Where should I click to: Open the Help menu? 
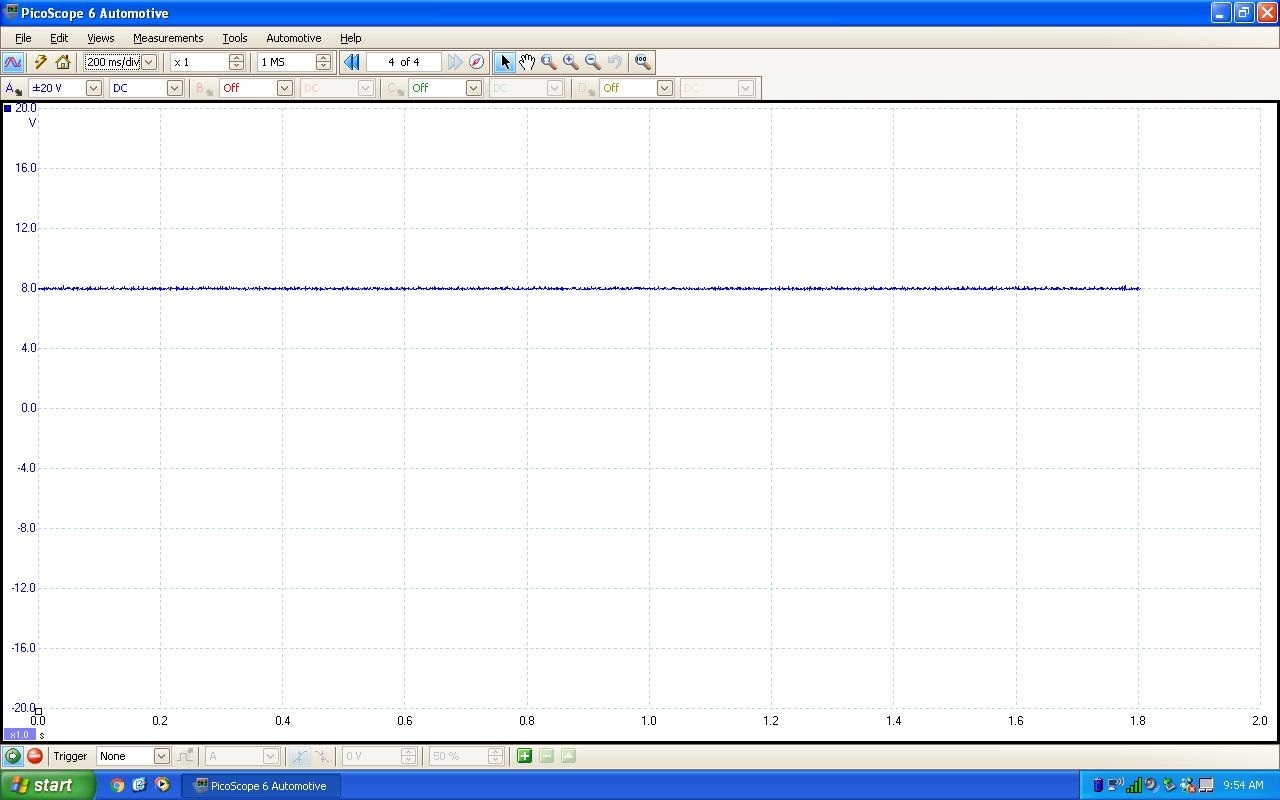(350, 38)
